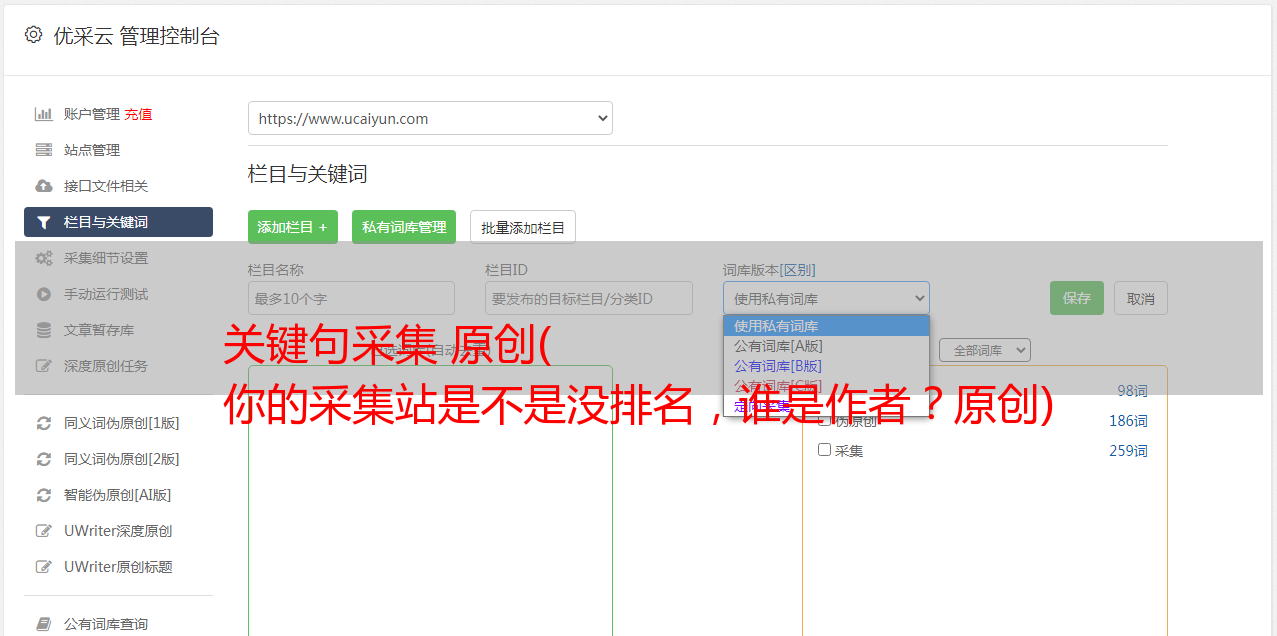Click the 栏目ID input field

589,298
